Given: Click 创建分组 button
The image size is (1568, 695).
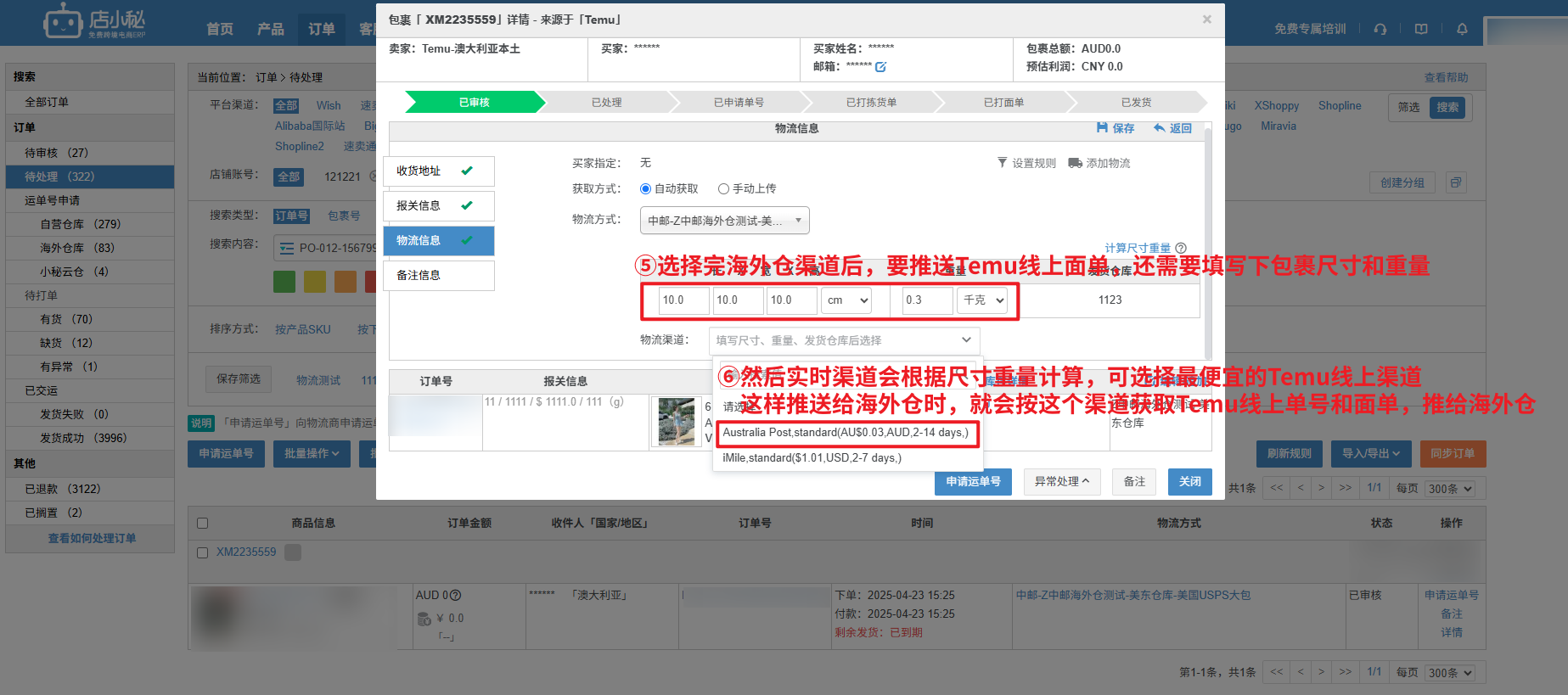Looking at the screenshot, I should 1402,182.
